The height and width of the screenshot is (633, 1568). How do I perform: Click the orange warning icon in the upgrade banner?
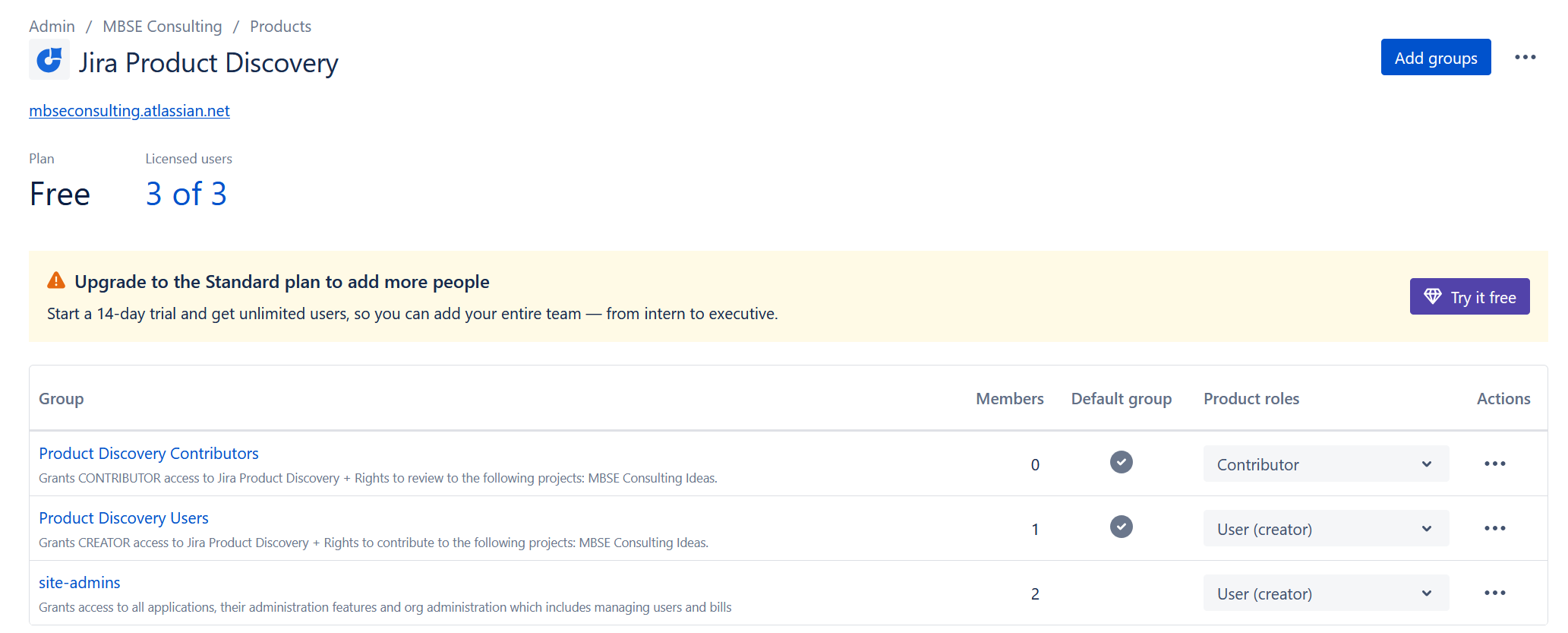click(56, 280)
